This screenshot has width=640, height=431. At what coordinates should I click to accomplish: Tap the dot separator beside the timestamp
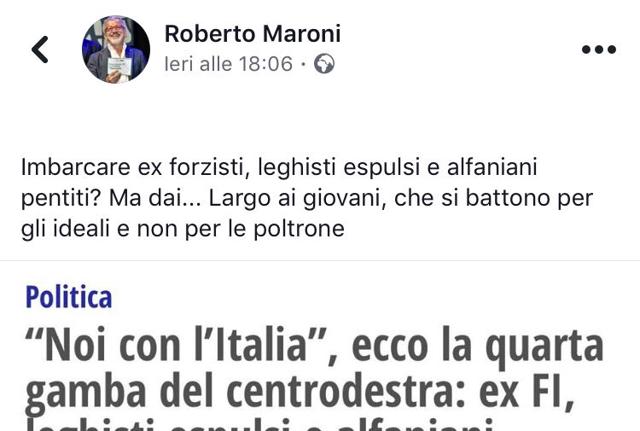coord(303,64)
